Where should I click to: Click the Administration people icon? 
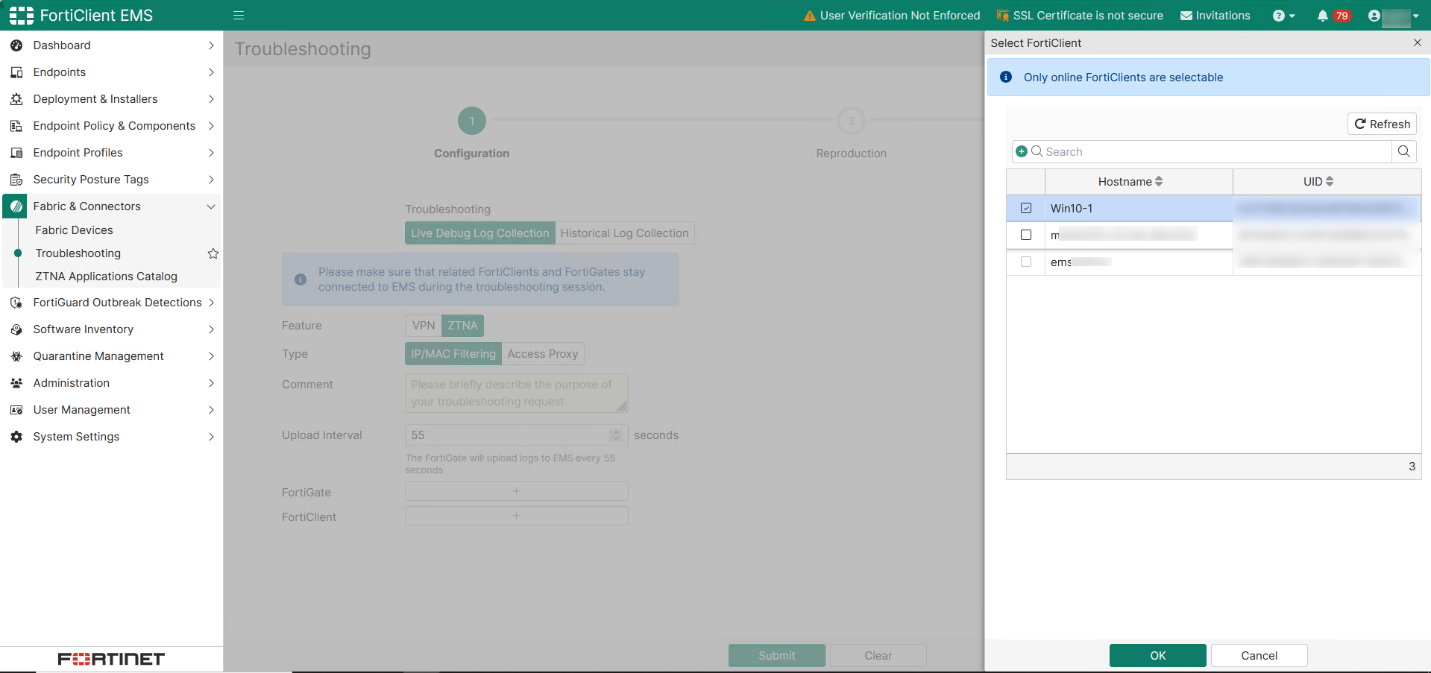[x=16, y=383]
